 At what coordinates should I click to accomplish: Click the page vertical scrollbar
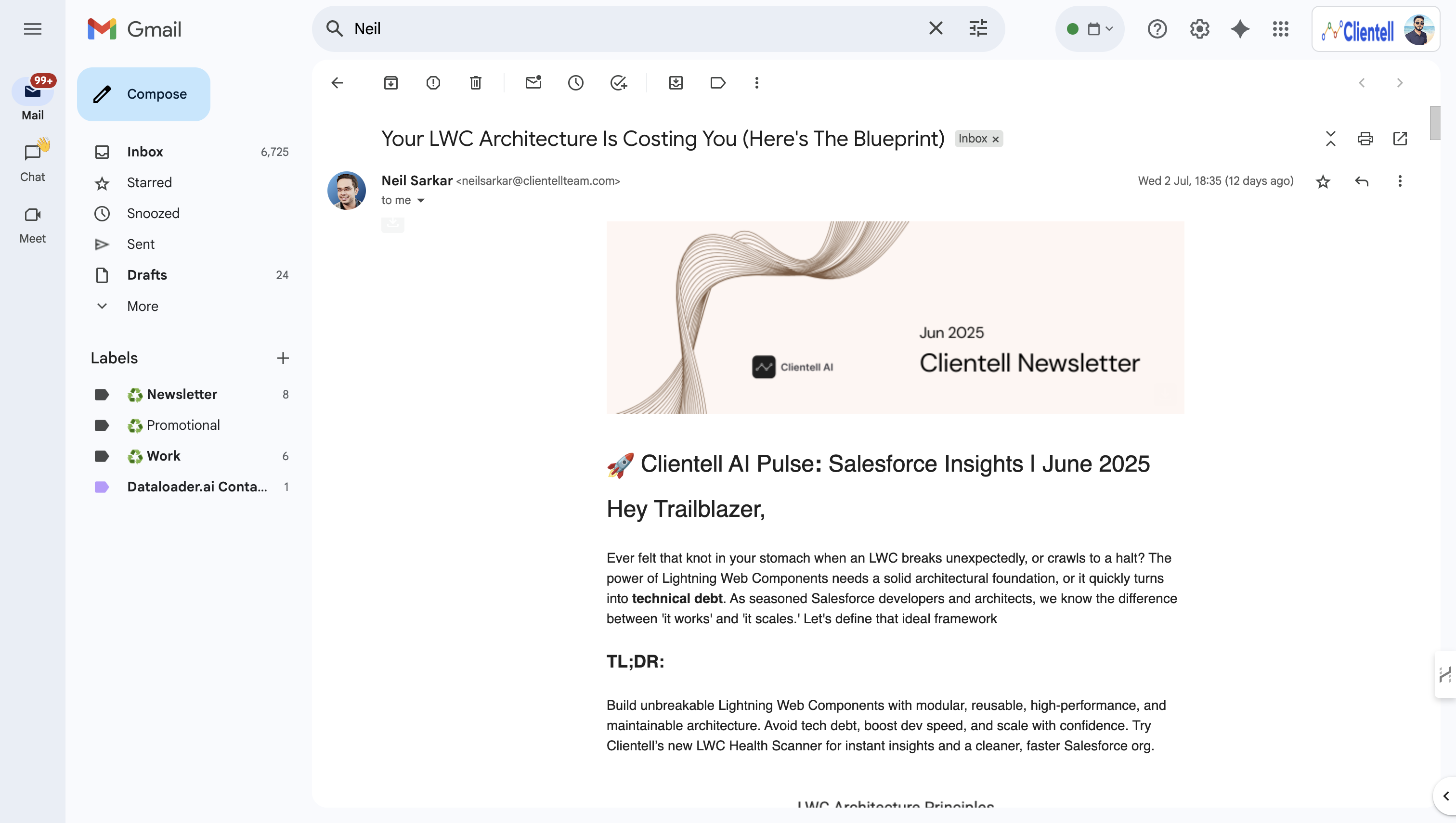(1435, 123)
